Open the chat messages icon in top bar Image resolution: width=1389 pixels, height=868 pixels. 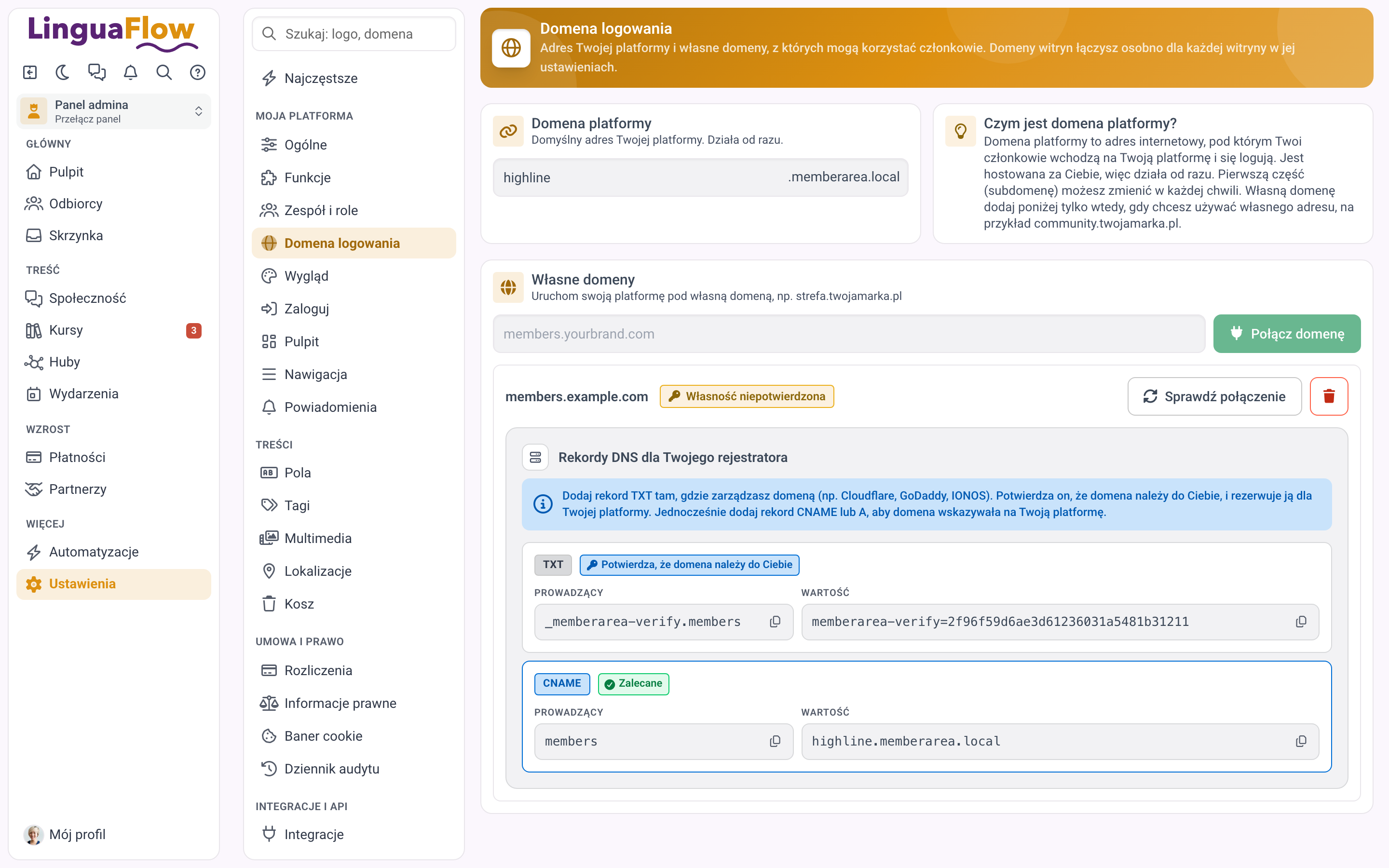pyautogui.click(x=97, y=72)
